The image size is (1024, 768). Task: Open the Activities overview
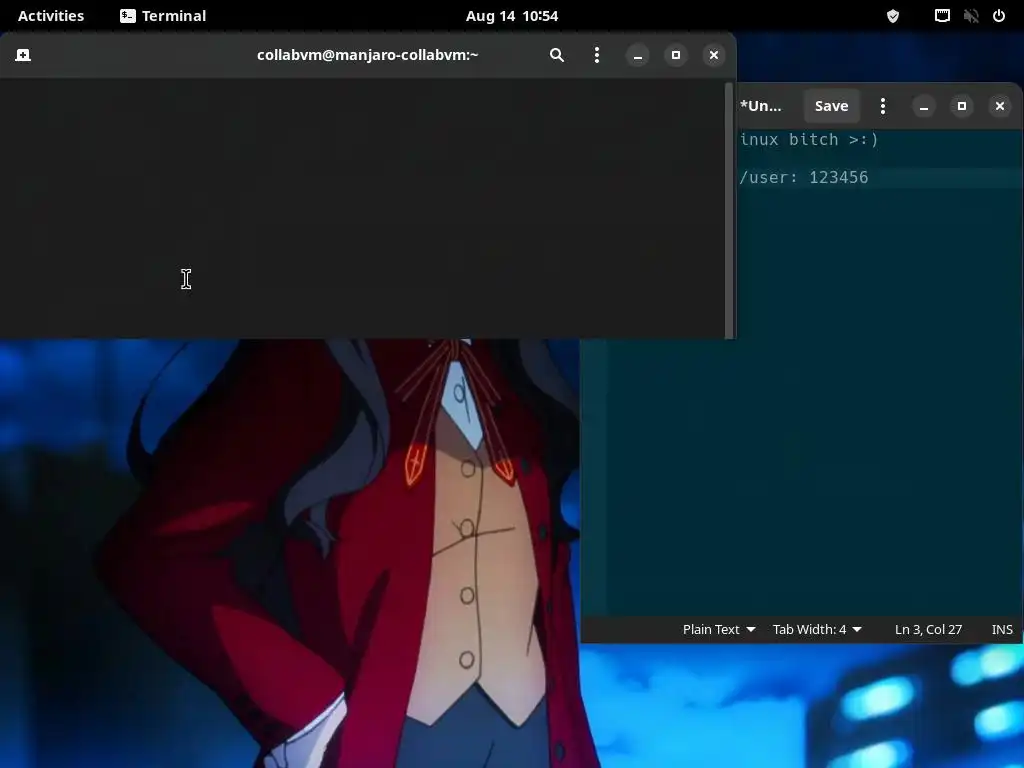[x=51, y=16]
